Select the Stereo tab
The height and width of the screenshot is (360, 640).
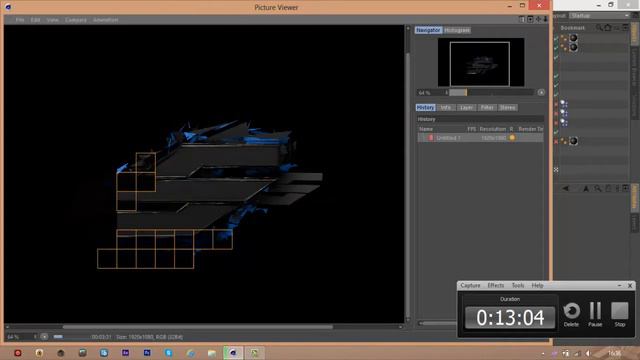pyautogui.click(x=507, y=107)
